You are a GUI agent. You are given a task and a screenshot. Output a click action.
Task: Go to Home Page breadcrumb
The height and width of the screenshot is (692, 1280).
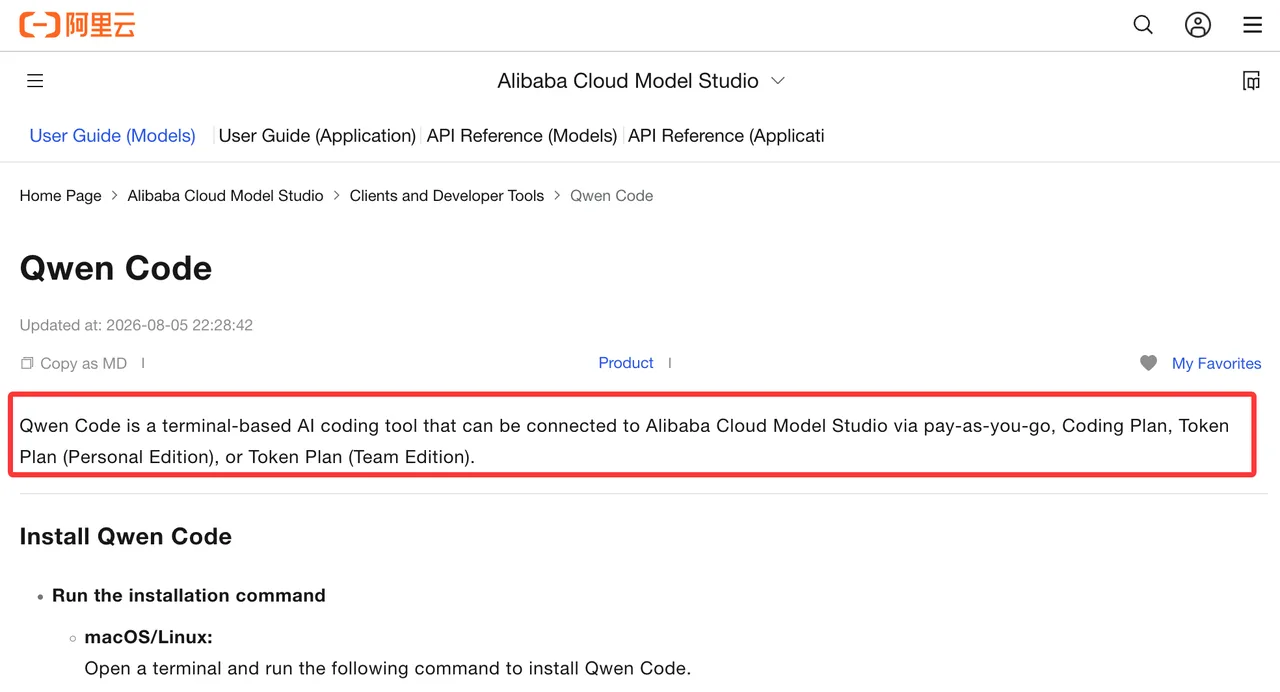(61, 196)
